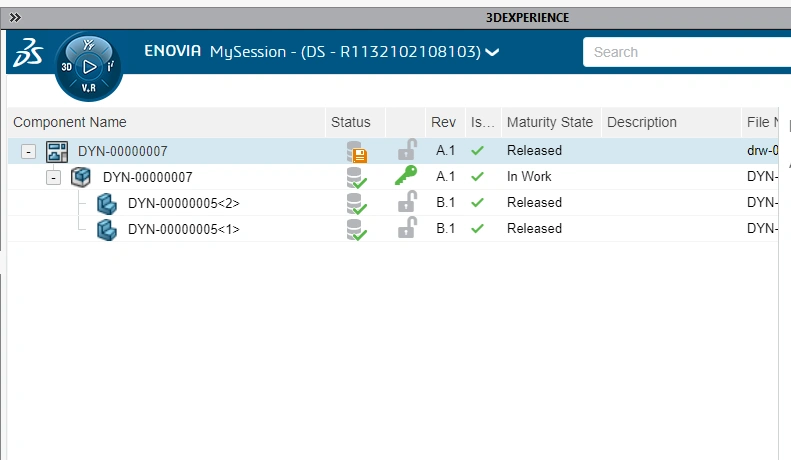Click the partially hidden File column header
This screenshot has height=460, width=791.
762,122
